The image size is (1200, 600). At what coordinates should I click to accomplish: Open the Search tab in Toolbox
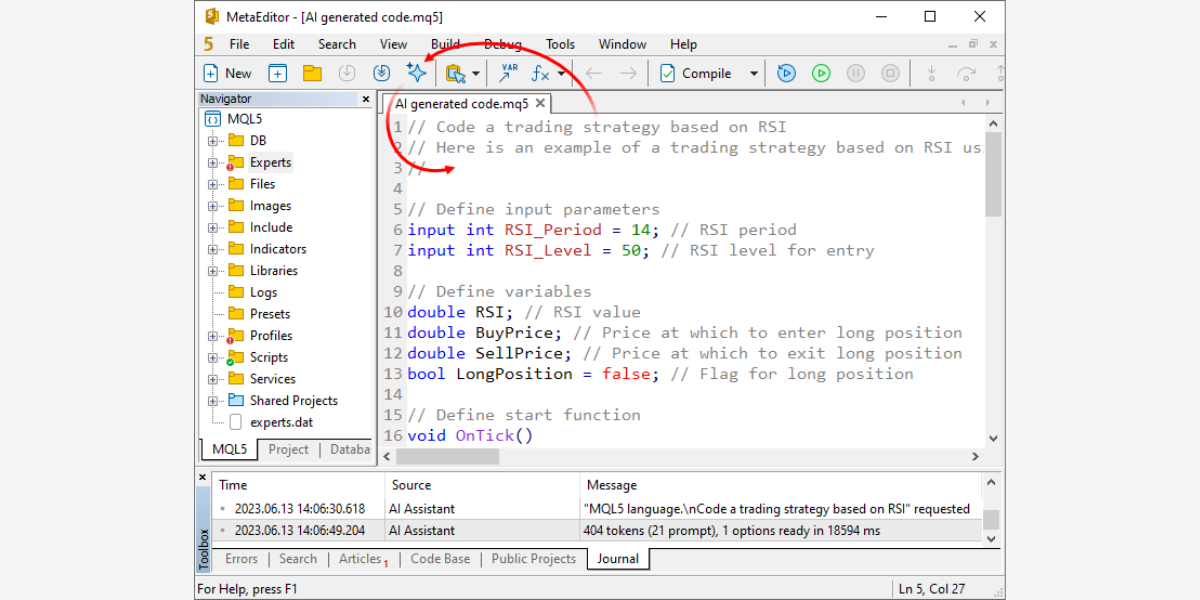(298, 559)
